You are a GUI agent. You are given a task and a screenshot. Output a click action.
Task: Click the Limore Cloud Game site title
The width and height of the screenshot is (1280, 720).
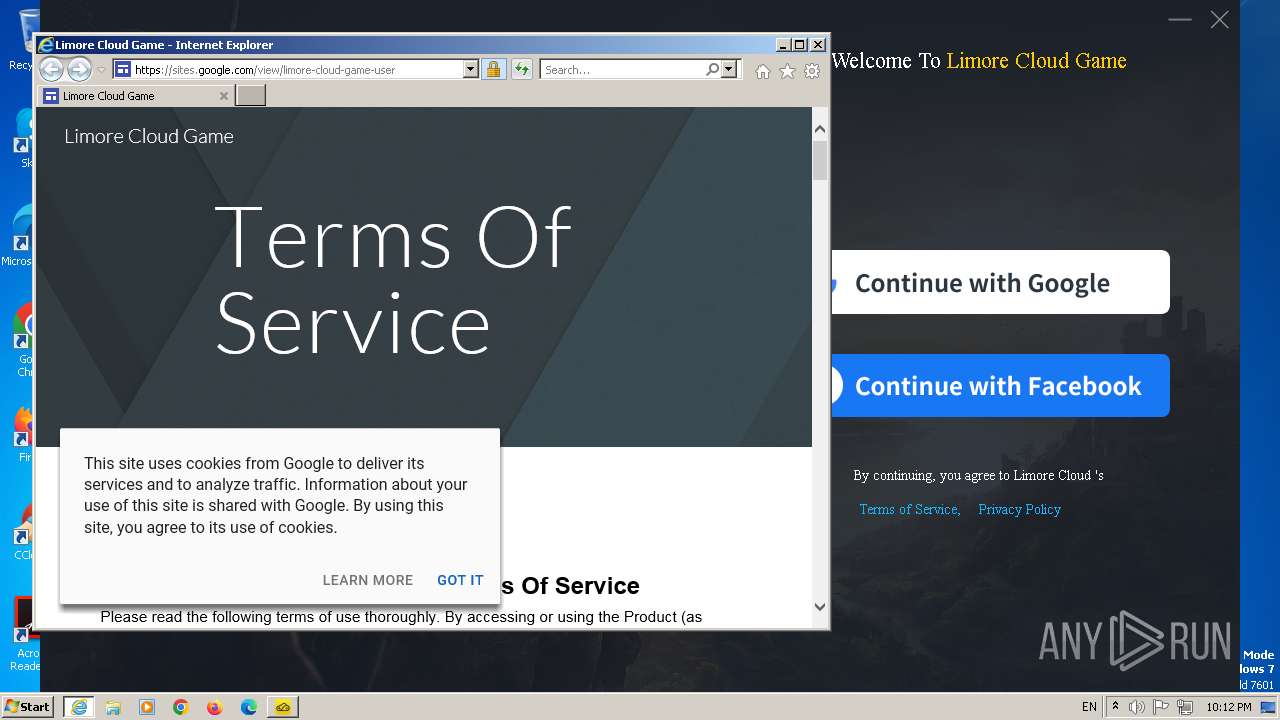149,136
